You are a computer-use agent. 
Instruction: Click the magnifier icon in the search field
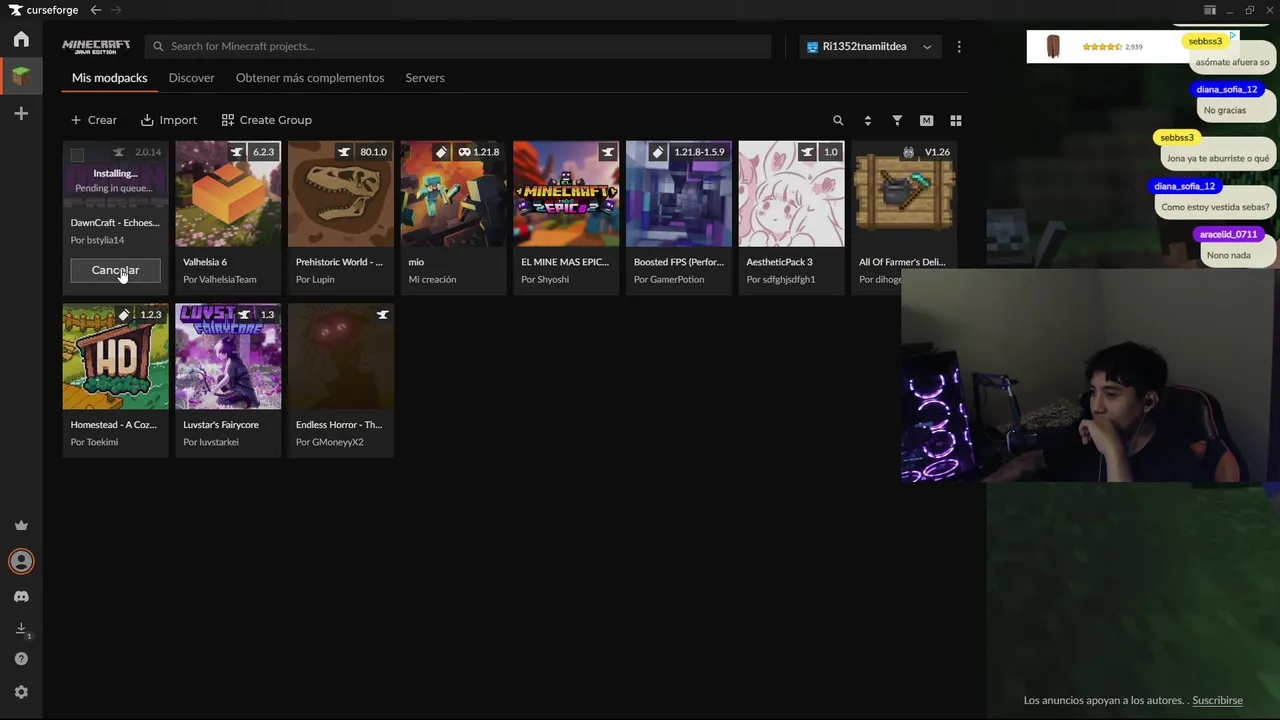[158, 46]
